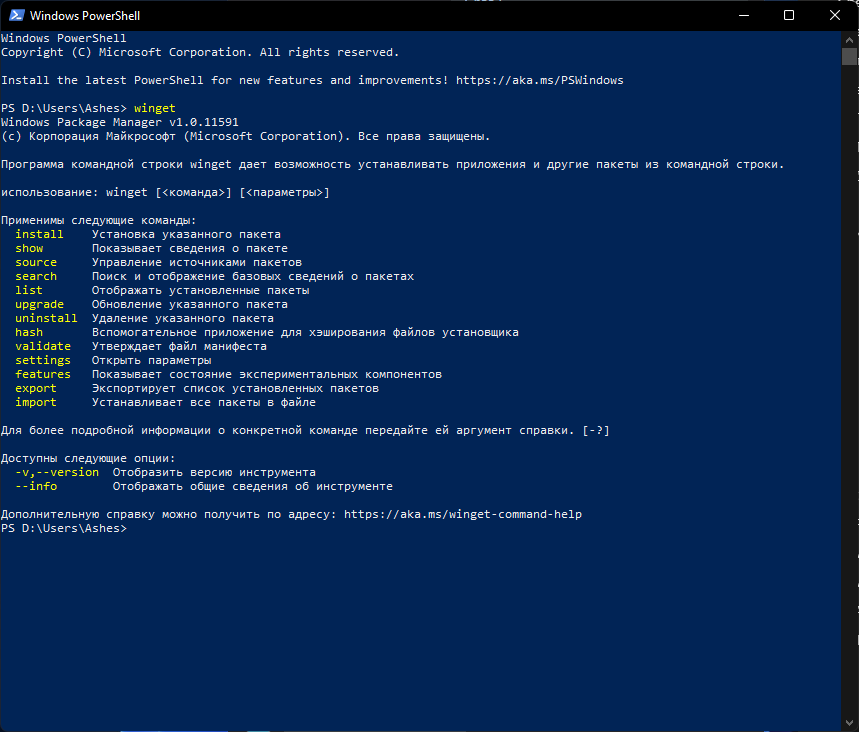Click 'Открыть параметры' description
The height and width of the screenshot is (732, 859).
click(x=152, y=361)
